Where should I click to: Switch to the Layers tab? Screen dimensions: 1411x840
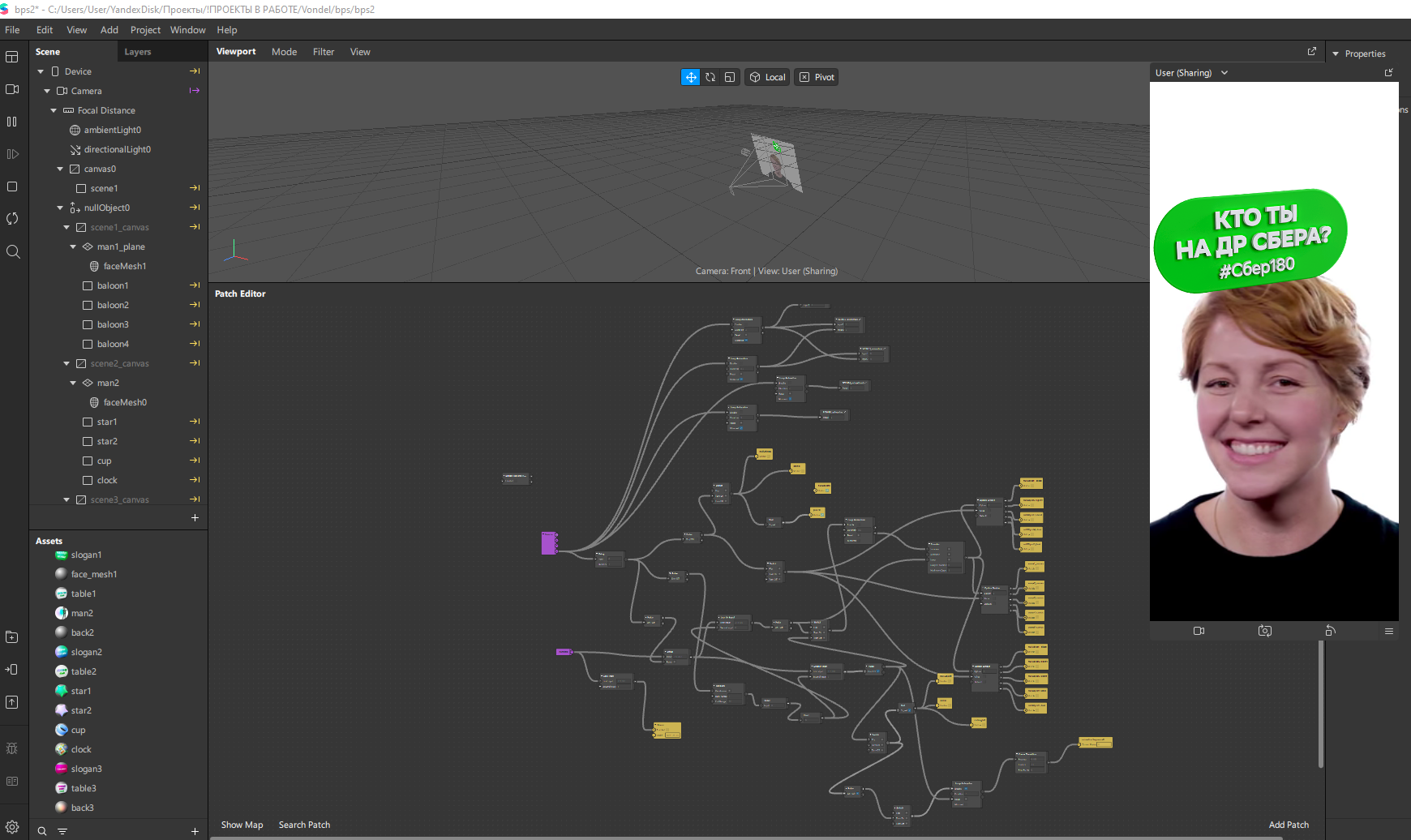(x=138, y=52)
